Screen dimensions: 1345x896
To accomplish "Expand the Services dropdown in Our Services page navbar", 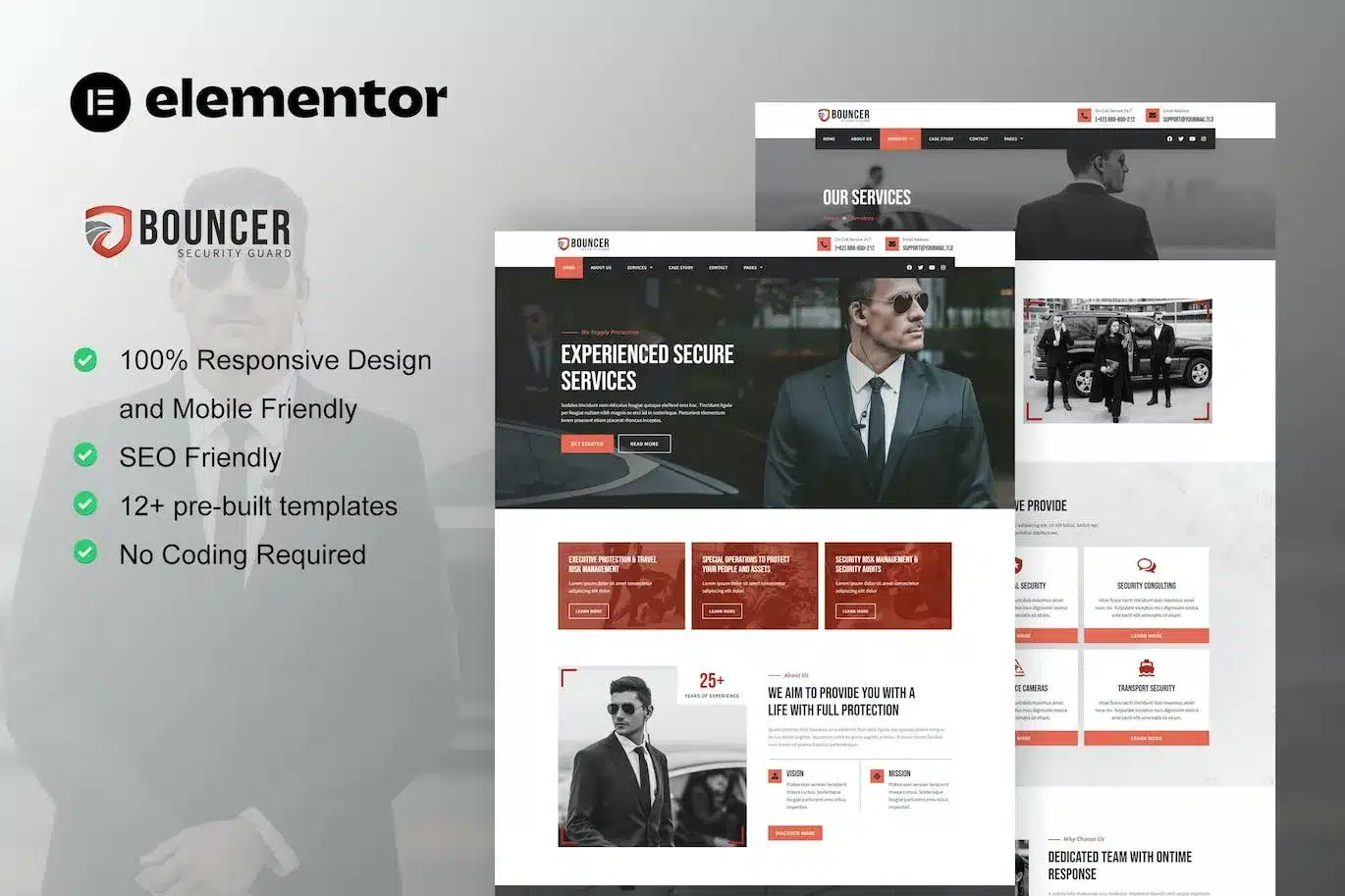I will pyautogui.click(x=900, y=138).
